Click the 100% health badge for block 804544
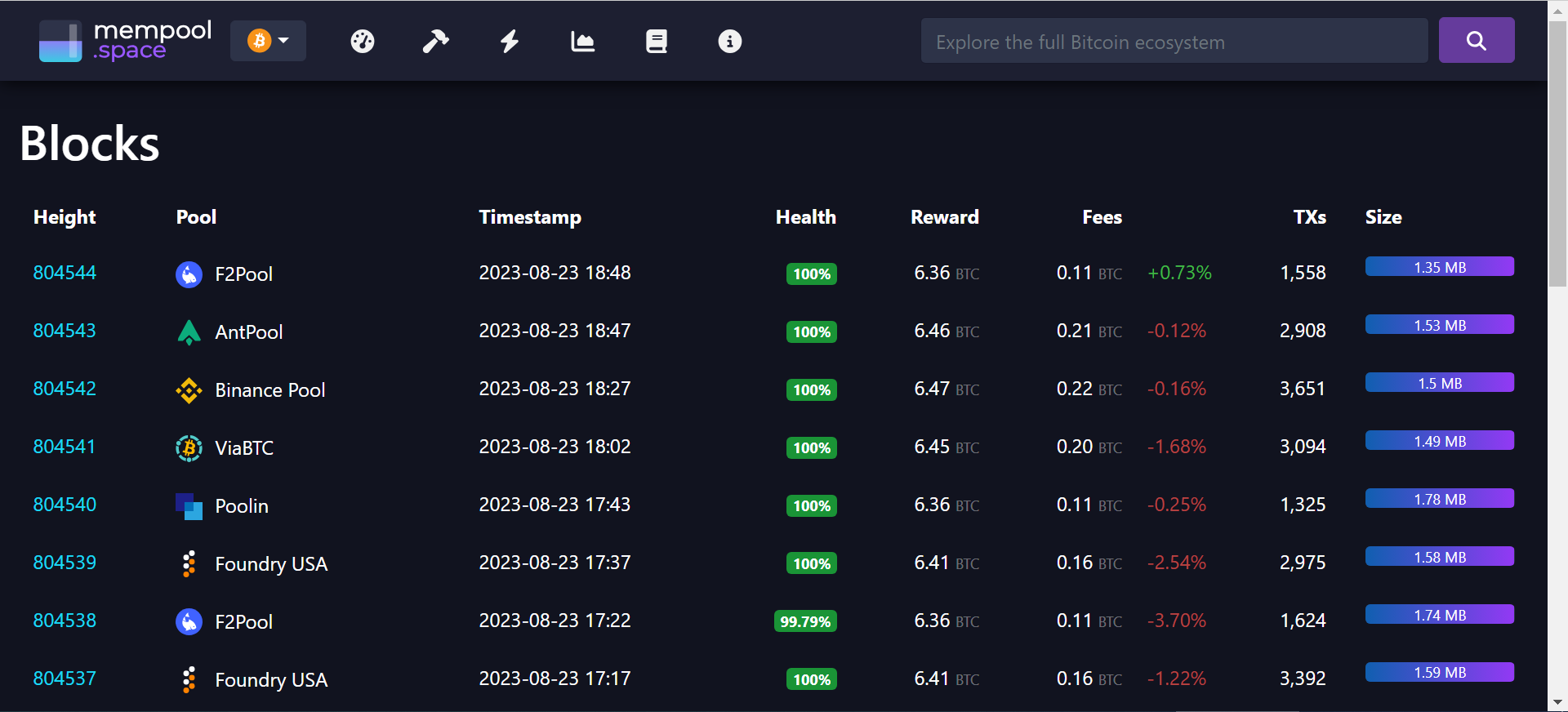Viewport: 1568px width, 712px height. point(812,274)
